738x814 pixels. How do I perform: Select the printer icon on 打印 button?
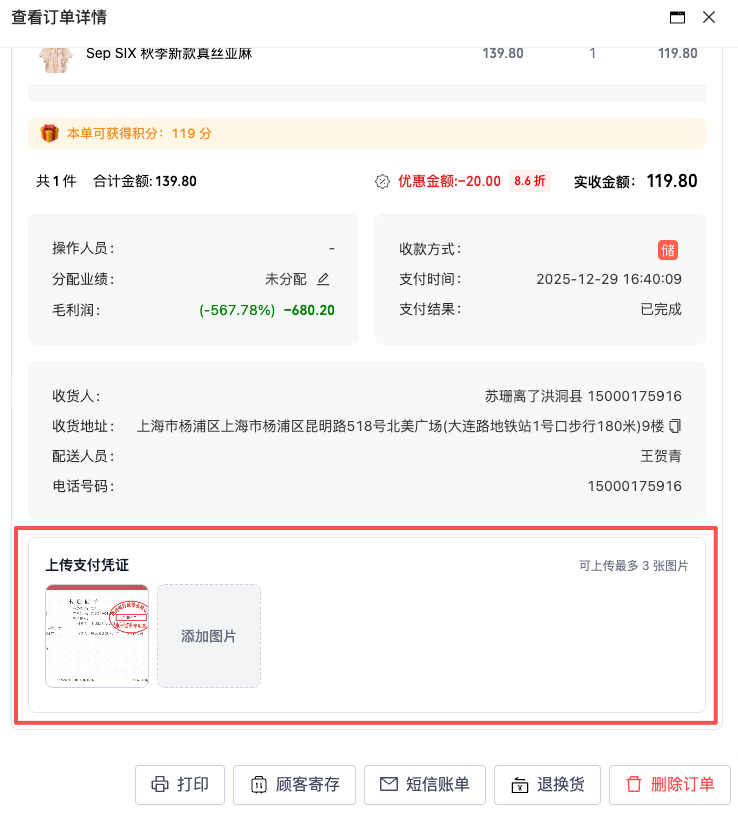click(162, 785)
